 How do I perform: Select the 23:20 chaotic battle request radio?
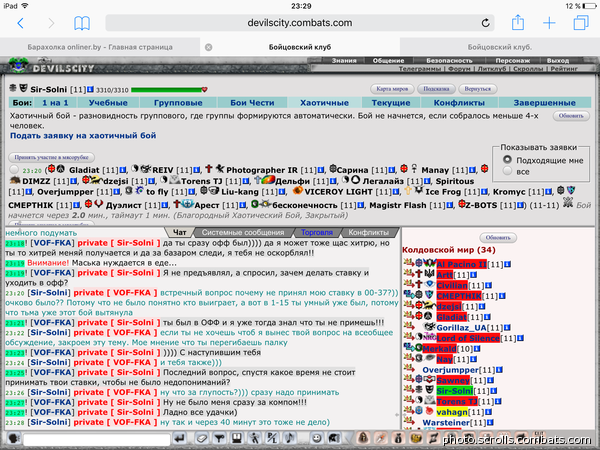point(14,170)
